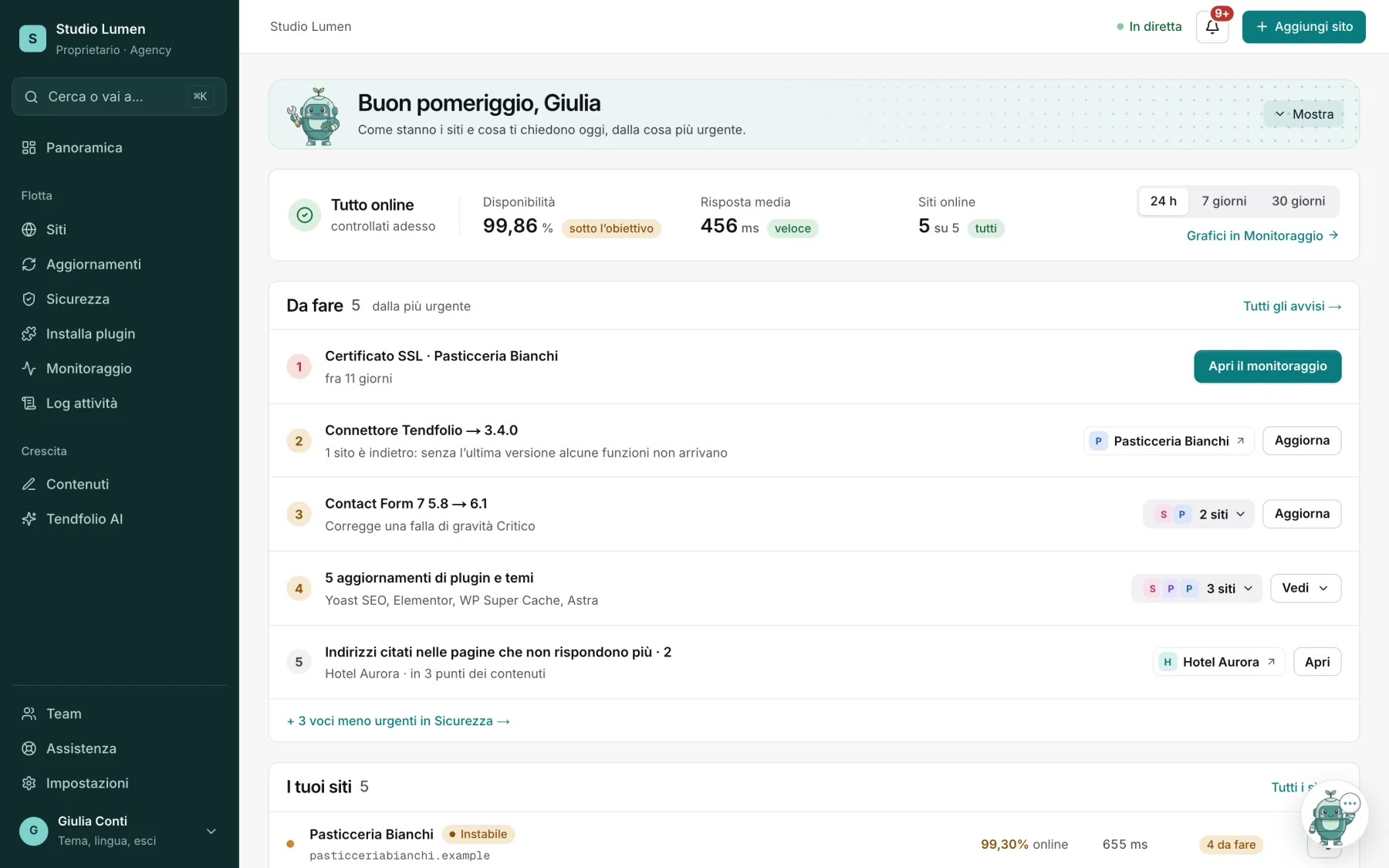Click the In diretta status indicator
This screenshot has height=868, width=1389.
pyautogui.click(x=1149, y=27)
